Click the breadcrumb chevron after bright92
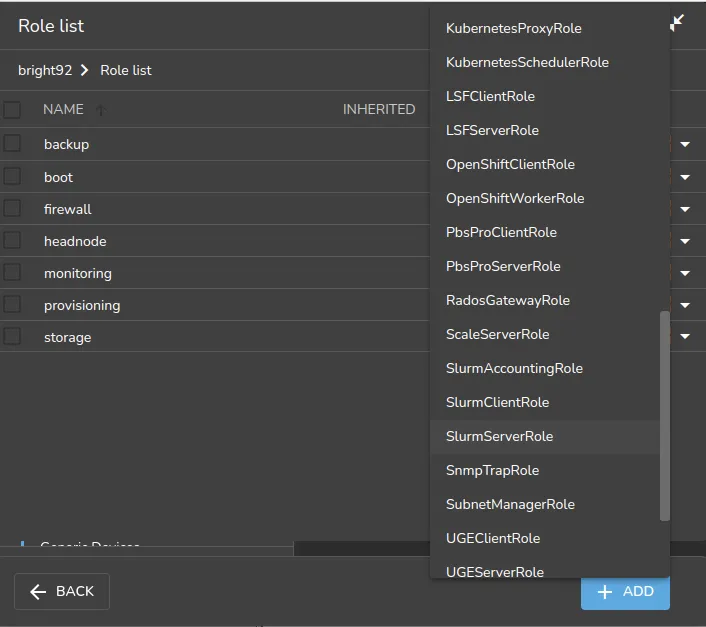 coord(84,70)
